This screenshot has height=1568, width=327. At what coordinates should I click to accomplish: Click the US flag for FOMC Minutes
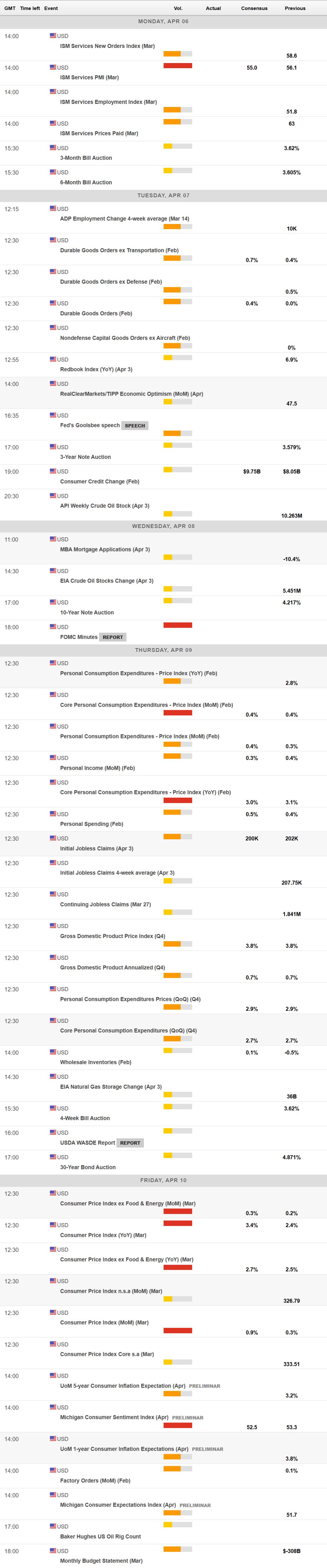[x=53, y=626]
